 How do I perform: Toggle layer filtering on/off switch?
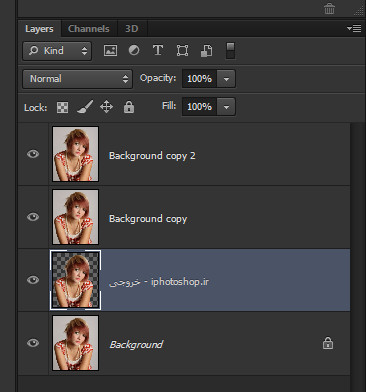230,51
